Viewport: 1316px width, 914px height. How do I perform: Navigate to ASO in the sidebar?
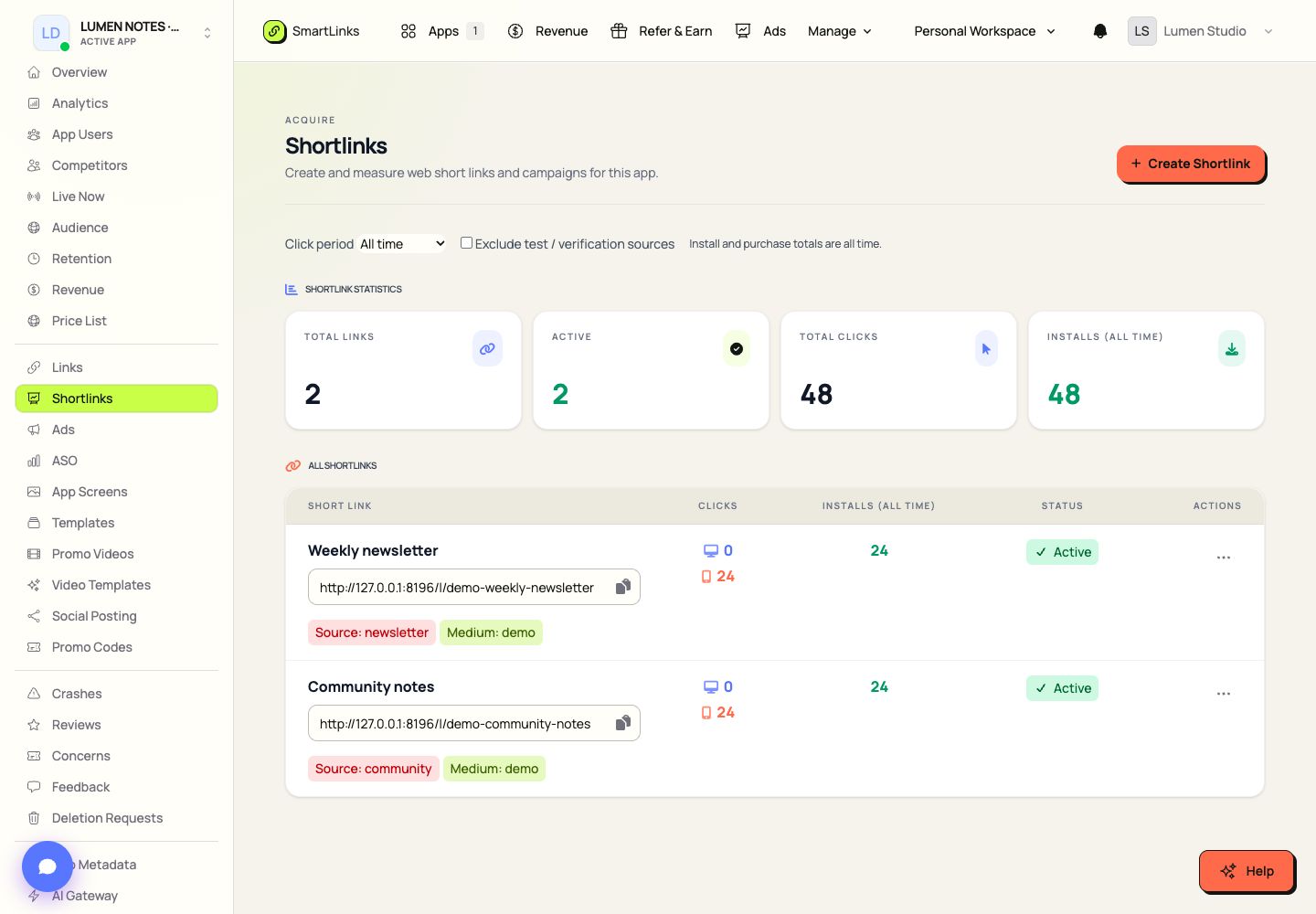point(116,461)
